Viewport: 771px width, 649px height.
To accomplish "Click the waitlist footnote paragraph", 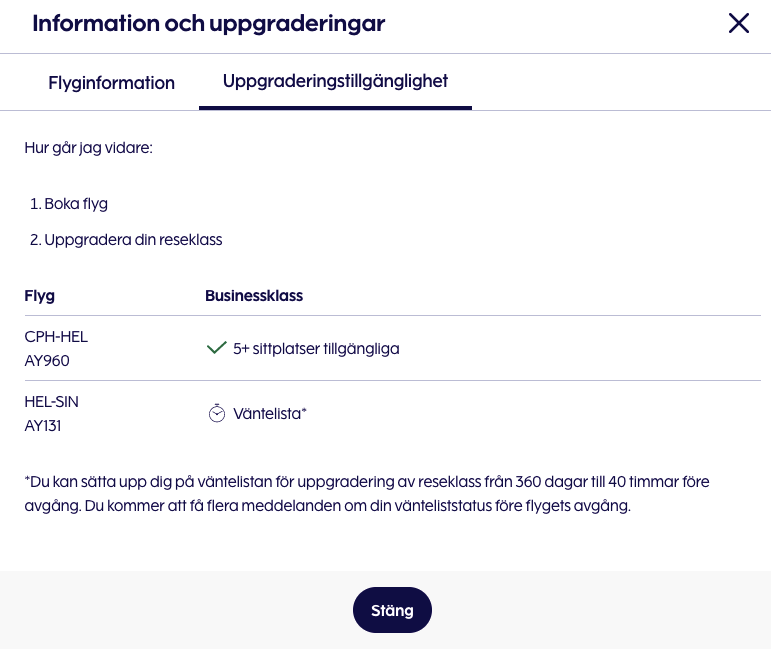I will click(x=366, y=494).
